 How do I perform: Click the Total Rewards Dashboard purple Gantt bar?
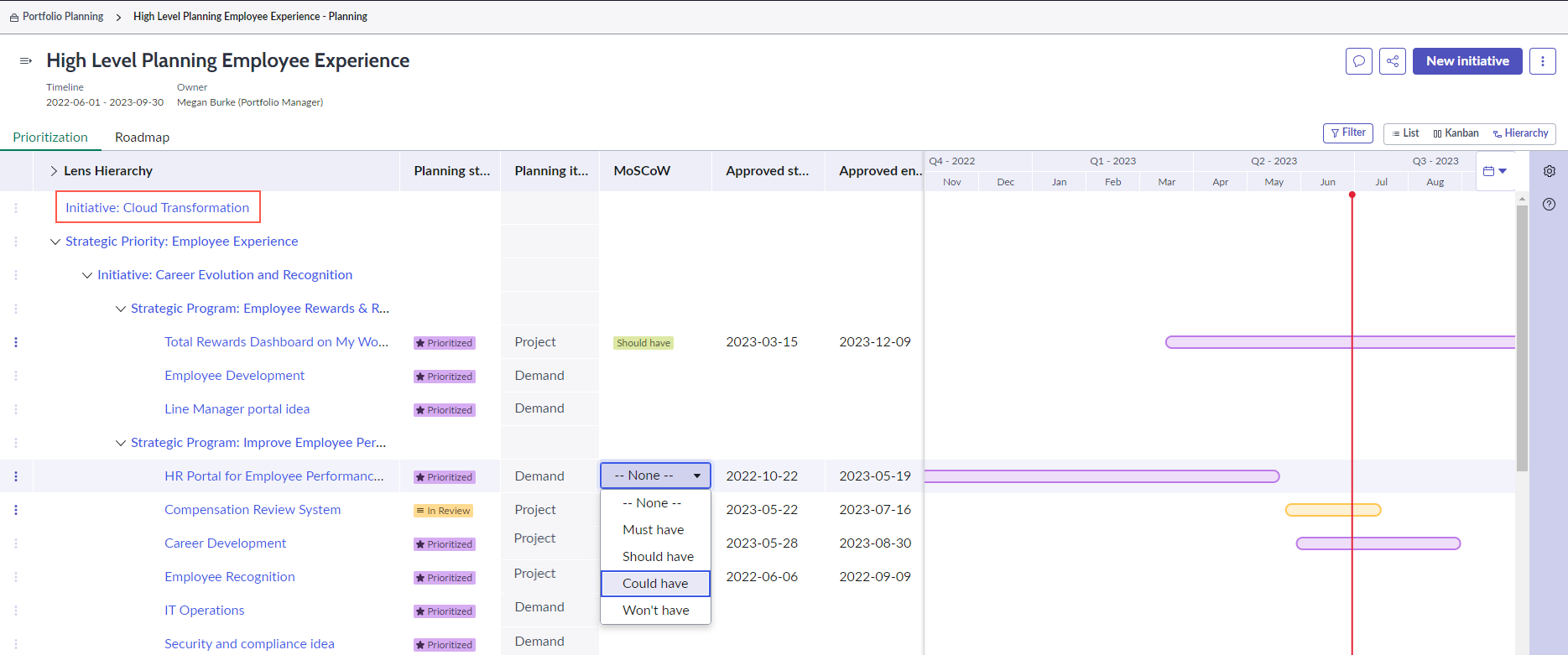(1340, 342)
